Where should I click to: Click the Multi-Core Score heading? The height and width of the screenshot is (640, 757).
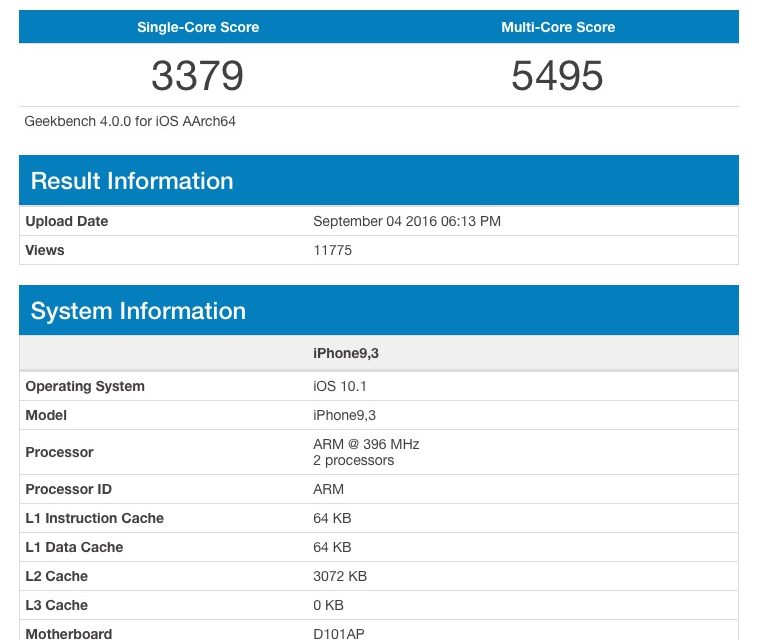[x=558, y=27]
